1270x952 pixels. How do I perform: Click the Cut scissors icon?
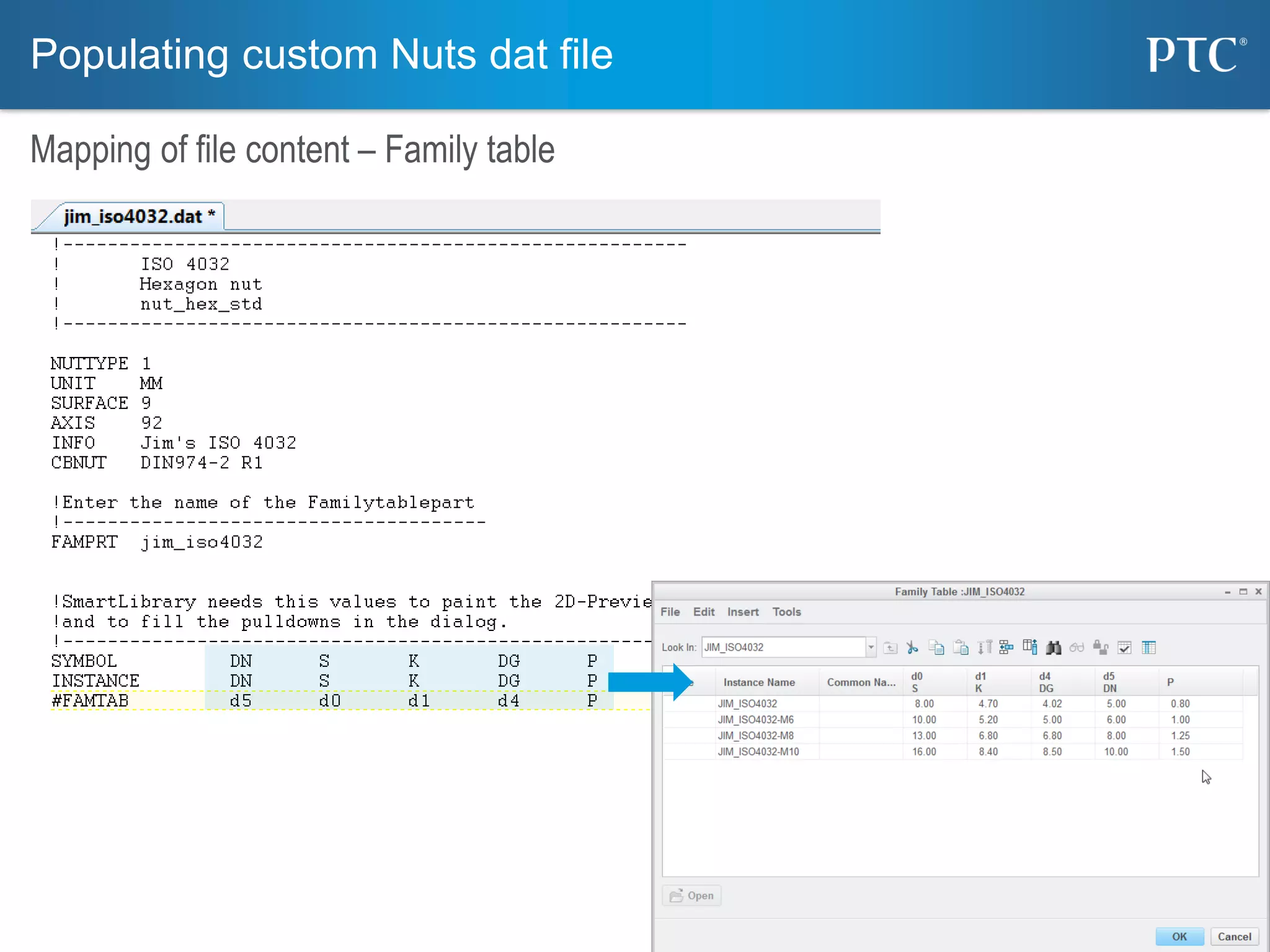click(912, 648)
